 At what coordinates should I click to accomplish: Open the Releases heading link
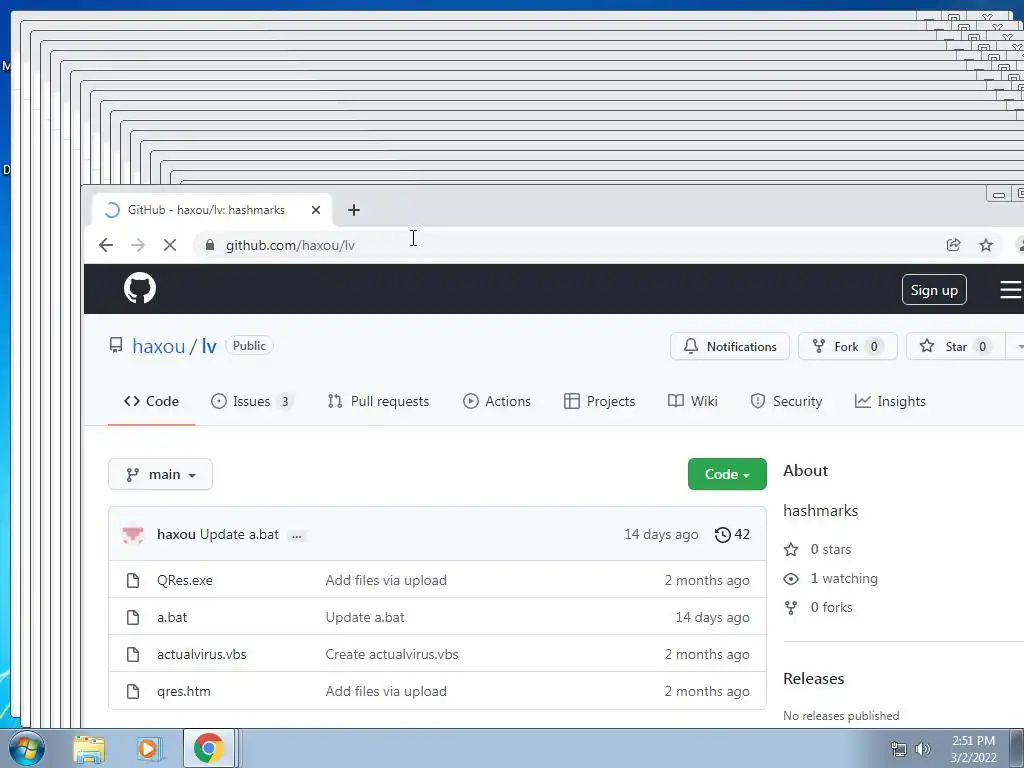[x=814, y=679]
